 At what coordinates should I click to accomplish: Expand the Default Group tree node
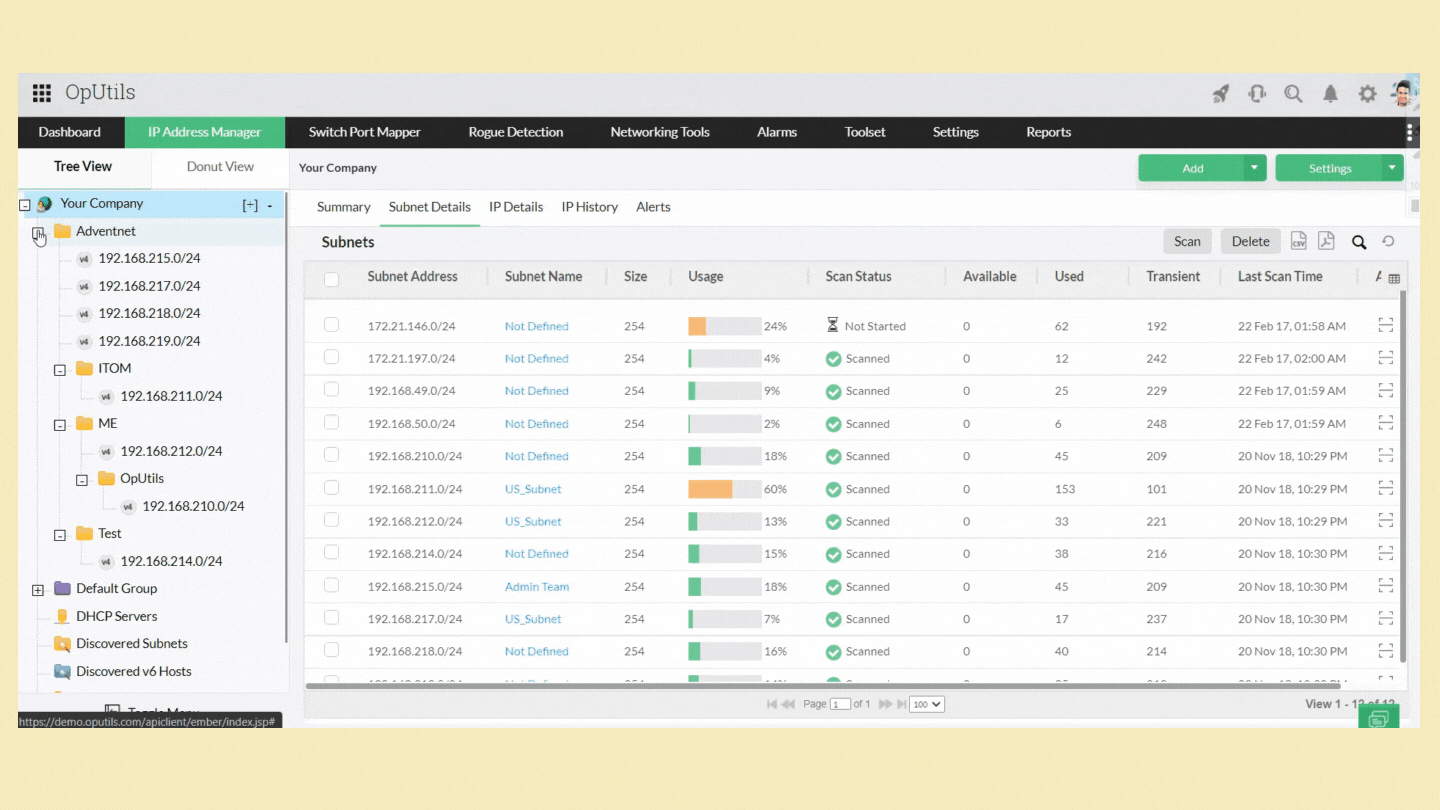[x=38, y=589]
